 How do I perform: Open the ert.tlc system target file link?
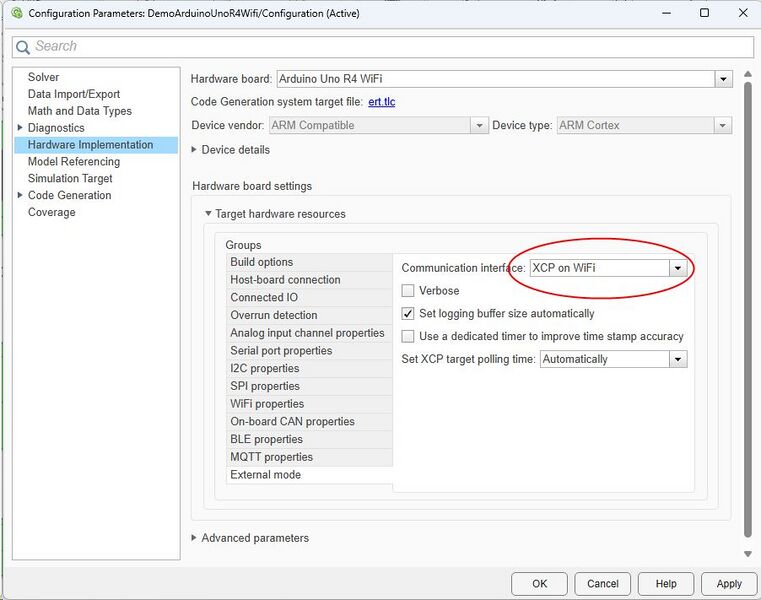click(381, 102)
